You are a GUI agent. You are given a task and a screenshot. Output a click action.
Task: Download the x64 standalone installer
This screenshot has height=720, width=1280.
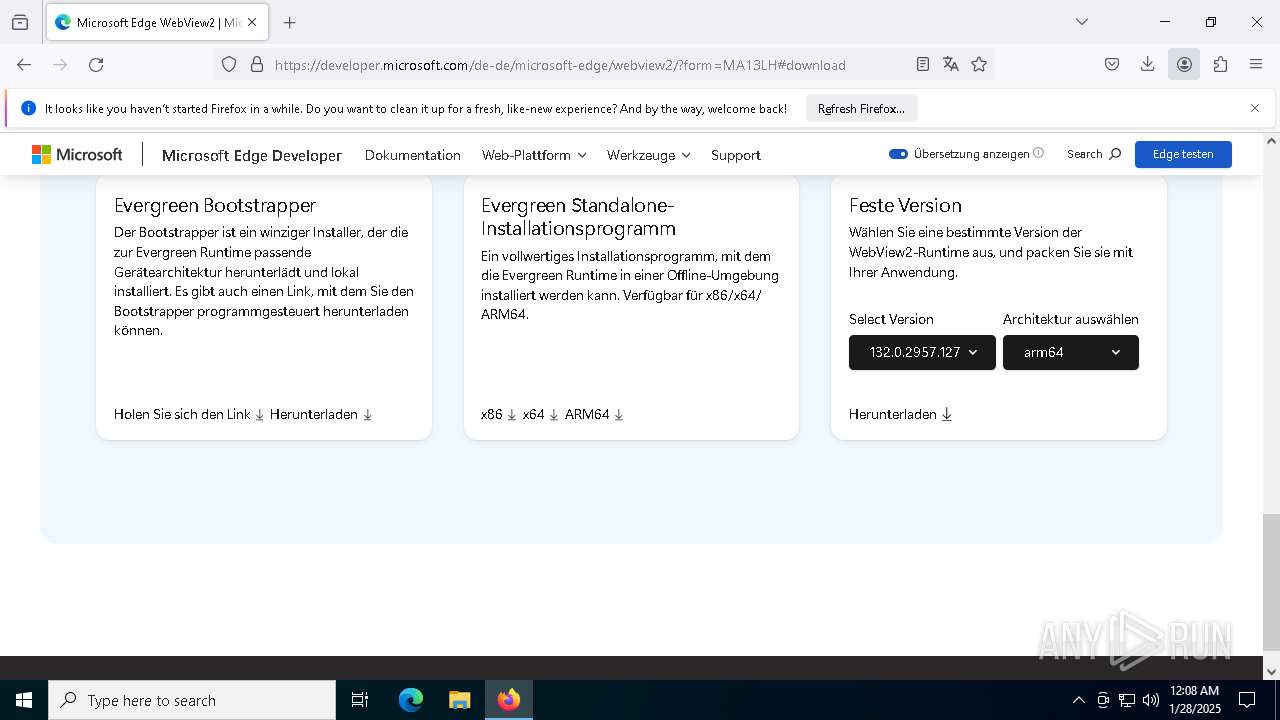point(540,414)
